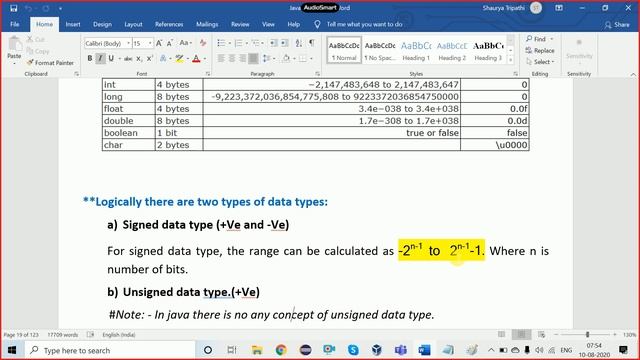The height and width of the screenshot is (360, 640).
Task: Center the paragraph text
Action: pos(232,59)
